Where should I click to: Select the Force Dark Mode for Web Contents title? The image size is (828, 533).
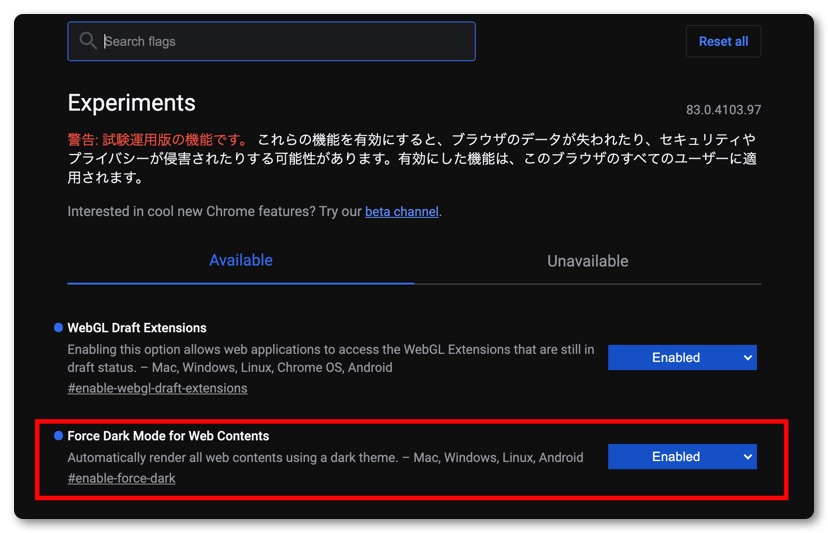click(x=168, y=436)
